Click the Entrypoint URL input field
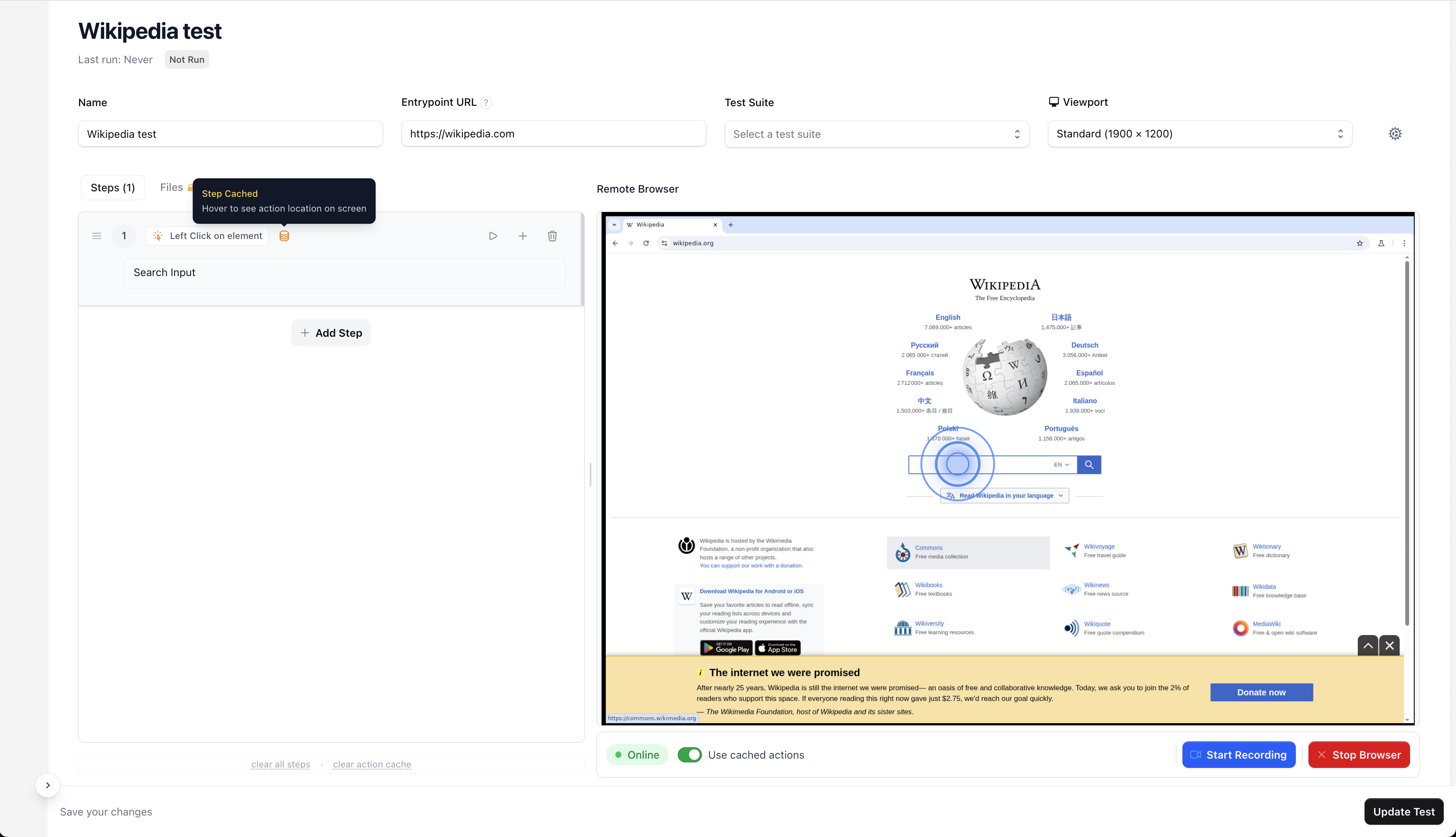The width and height of the screenshot is (1456, 837). click(553, 134)
